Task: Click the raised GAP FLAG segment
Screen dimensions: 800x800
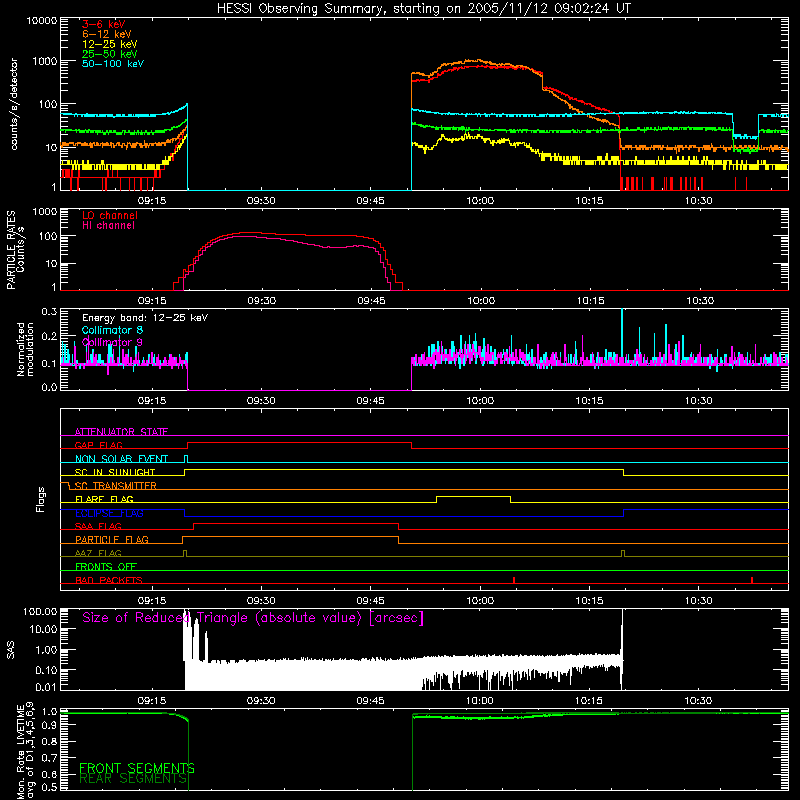Action: 299,443
